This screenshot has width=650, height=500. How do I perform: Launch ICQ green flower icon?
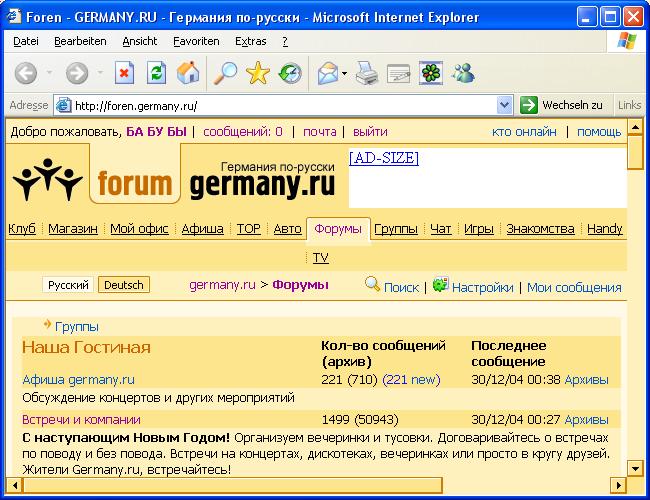click(431, 73)
